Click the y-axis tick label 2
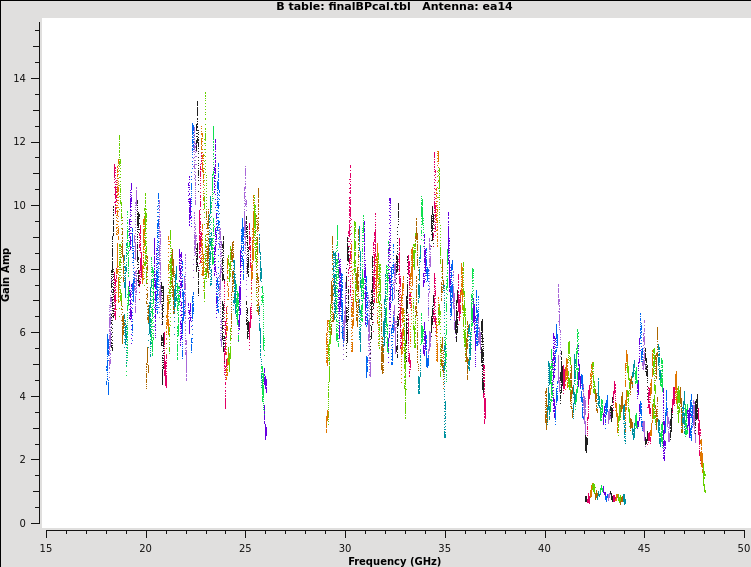This screenshot has height=567, width=751. coord(24,460)
